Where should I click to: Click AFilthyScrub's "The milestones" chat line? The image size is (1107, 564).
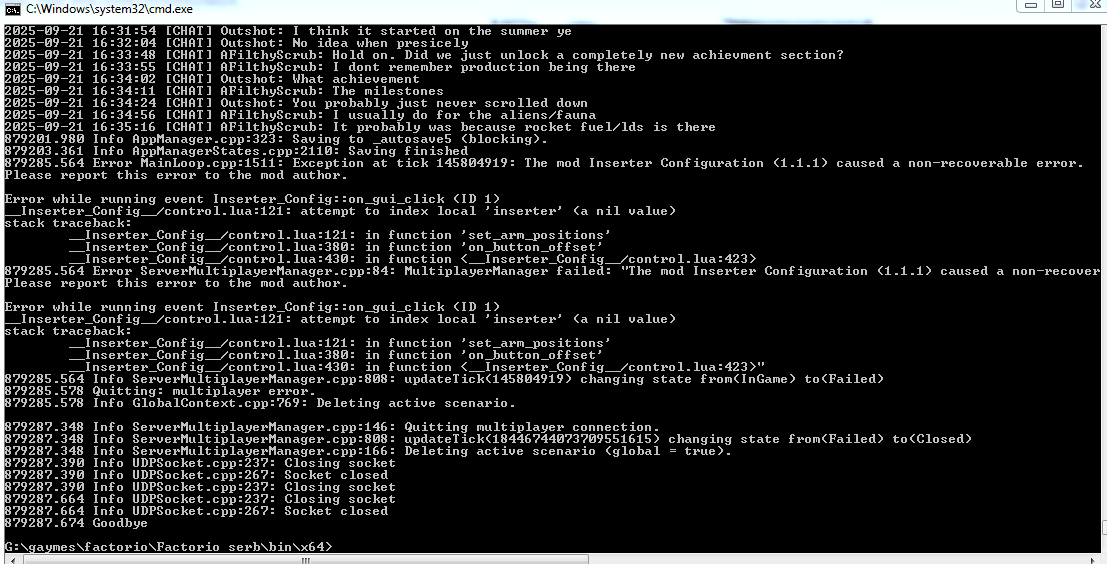click(x=224, y=91)
